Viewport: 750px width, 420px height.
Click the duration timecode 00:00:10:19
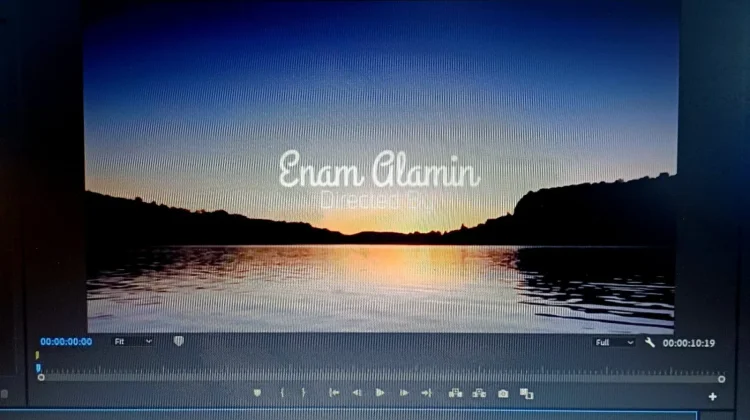pos(689,343)
